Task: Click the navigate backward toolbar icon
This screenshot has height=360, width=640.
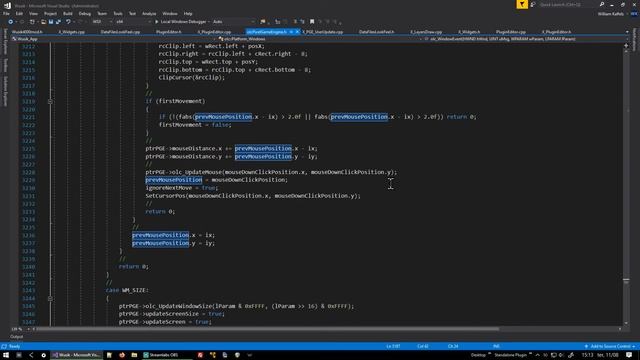Action: point(11,22)
